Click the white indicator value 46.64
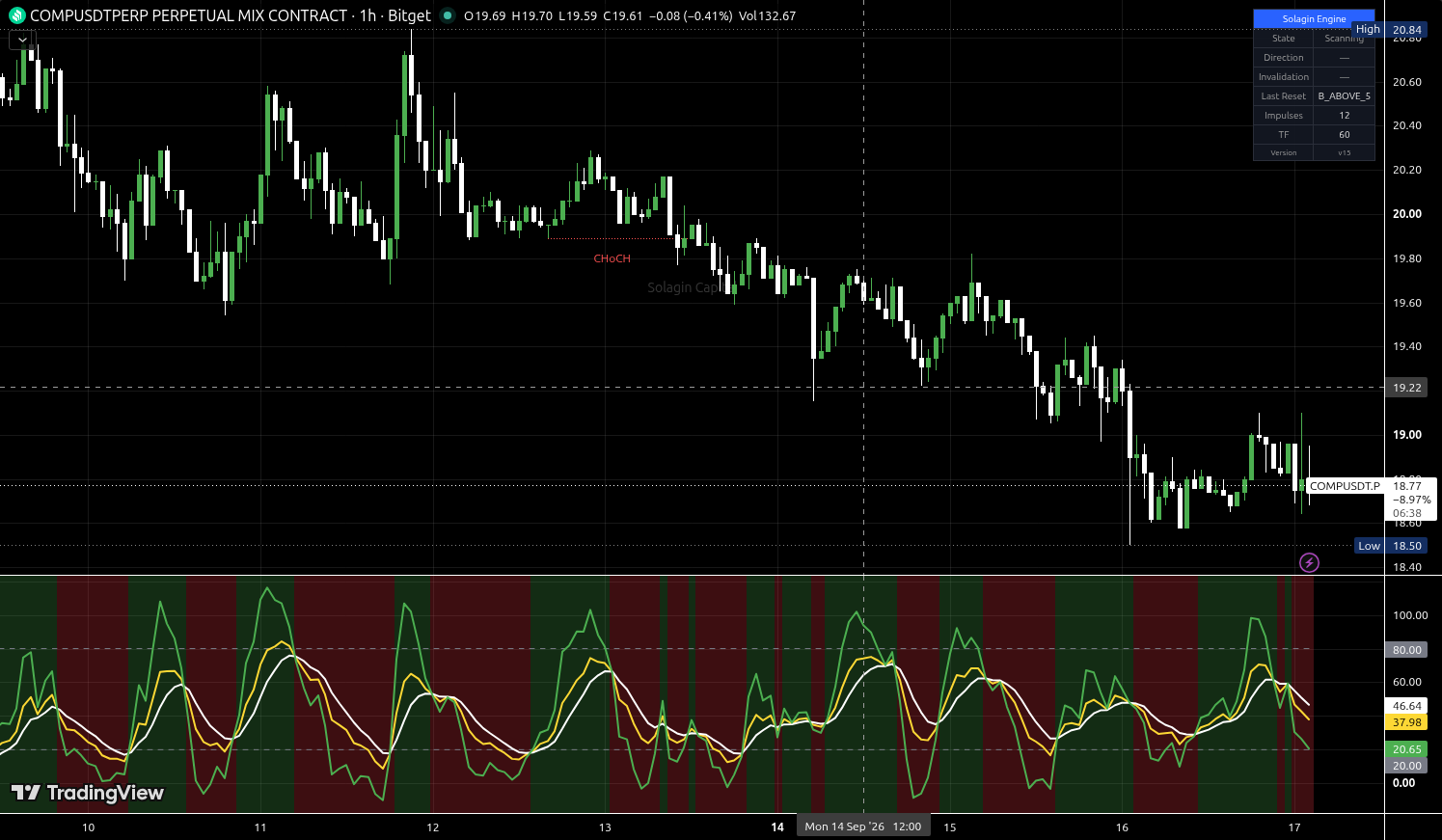1442x840 pixels. 1406,706
